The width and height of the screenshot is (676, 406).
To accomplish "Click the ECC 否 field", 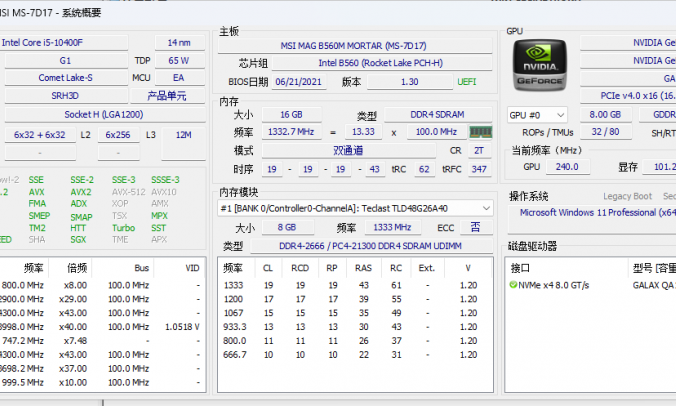I will coord(476,227).
